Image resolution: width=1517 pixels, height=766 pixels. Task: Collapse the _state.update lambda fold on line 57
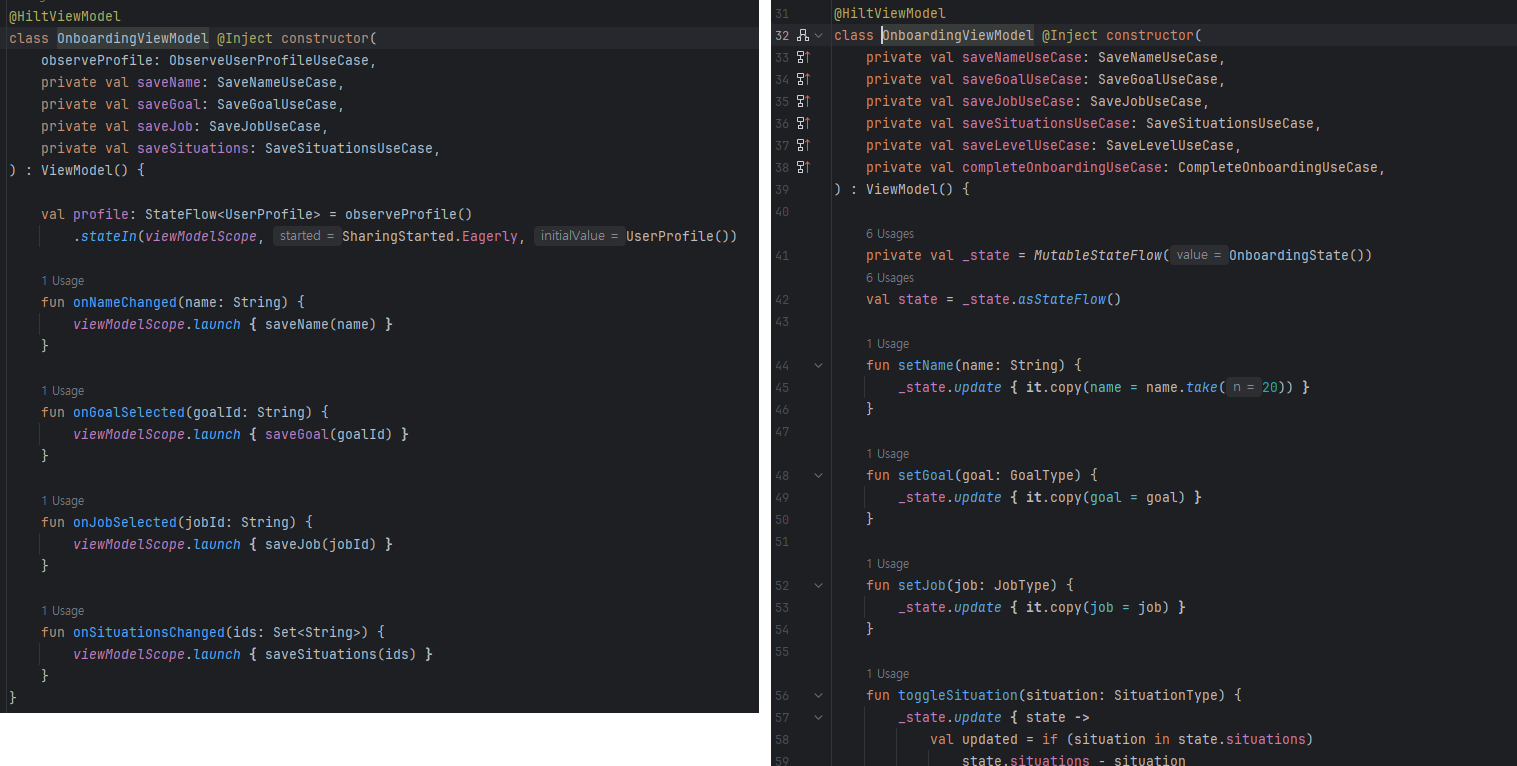(x=818, y=717)
